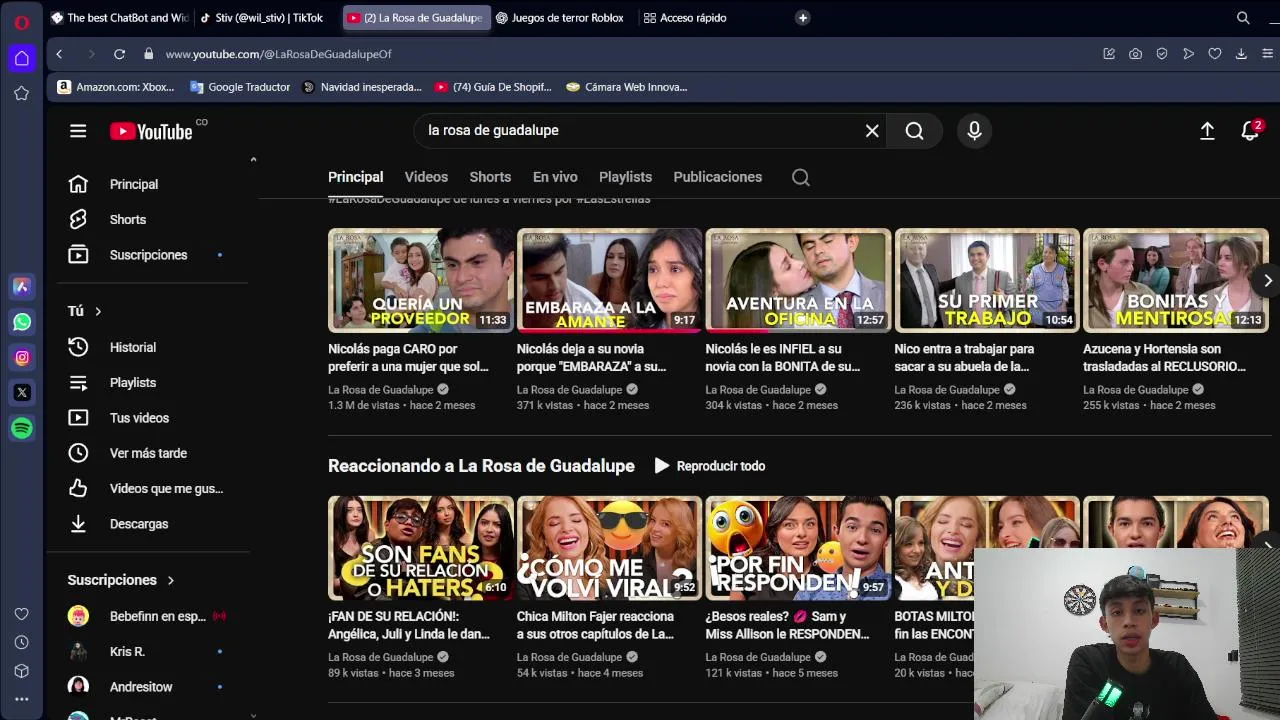Take snapshot with camera icon
The width and height of the screenshot is (1280, 720).
click(x=1135, y=54)
